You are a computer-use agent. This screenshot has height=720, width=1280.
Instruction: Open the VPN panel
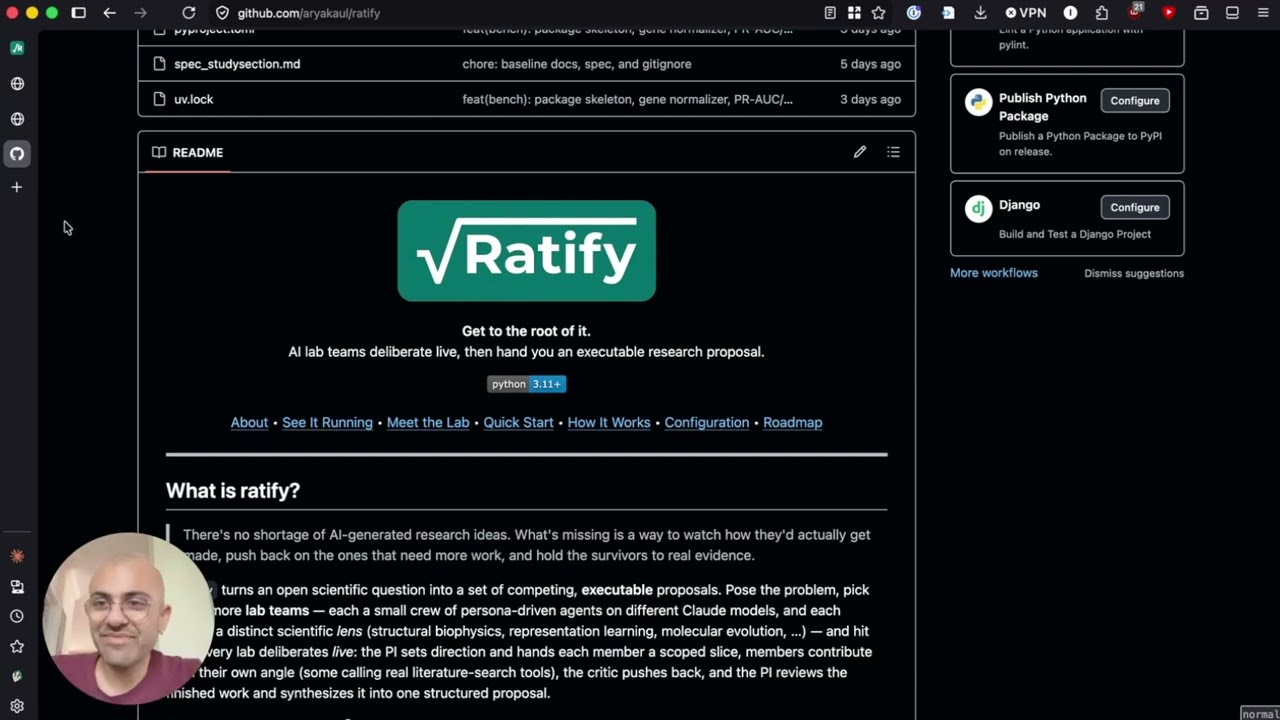point(1025,13)
